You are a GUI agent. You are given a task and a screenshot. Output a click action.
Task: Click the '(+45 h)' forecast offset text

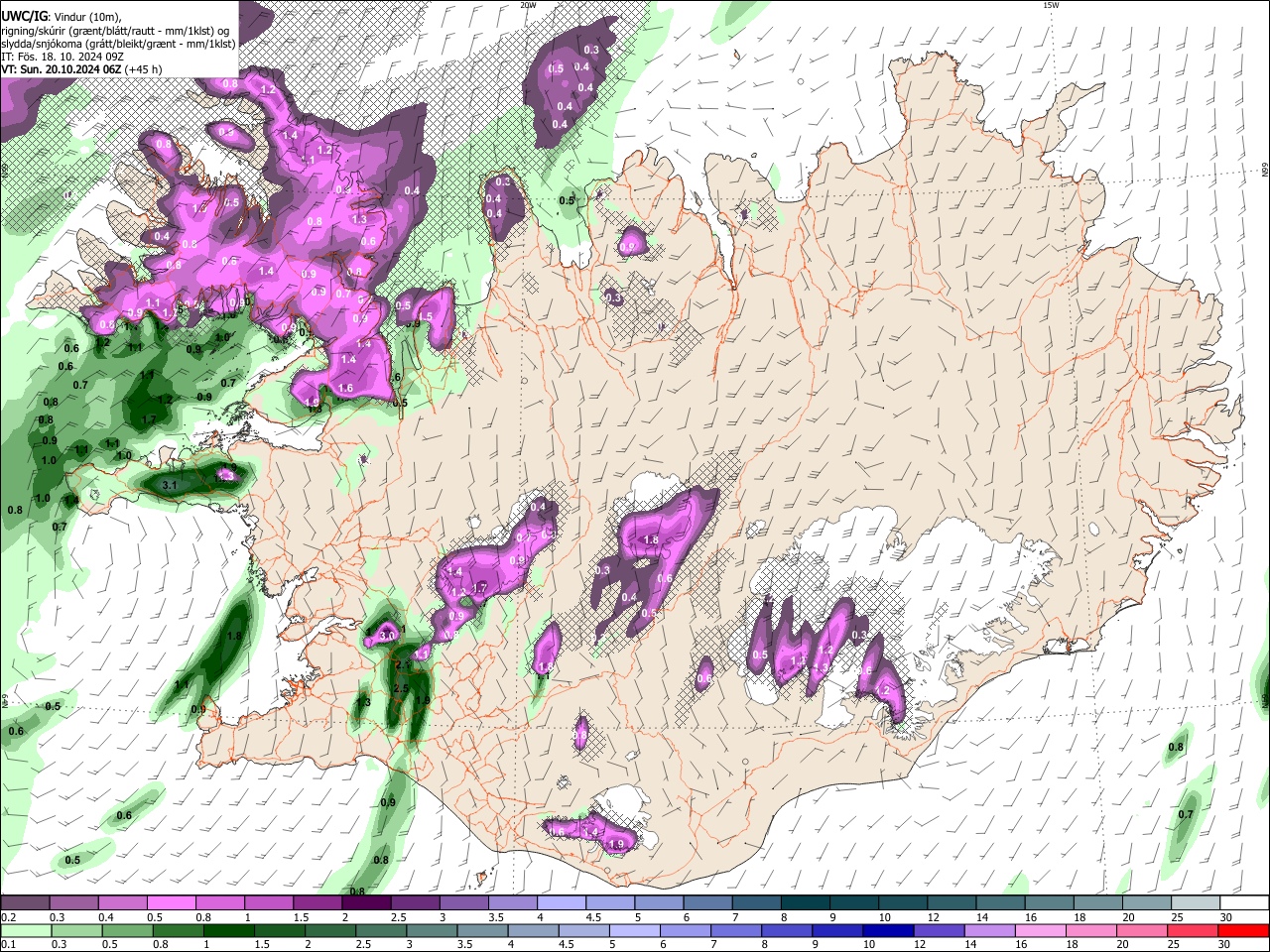coord(143,69)
